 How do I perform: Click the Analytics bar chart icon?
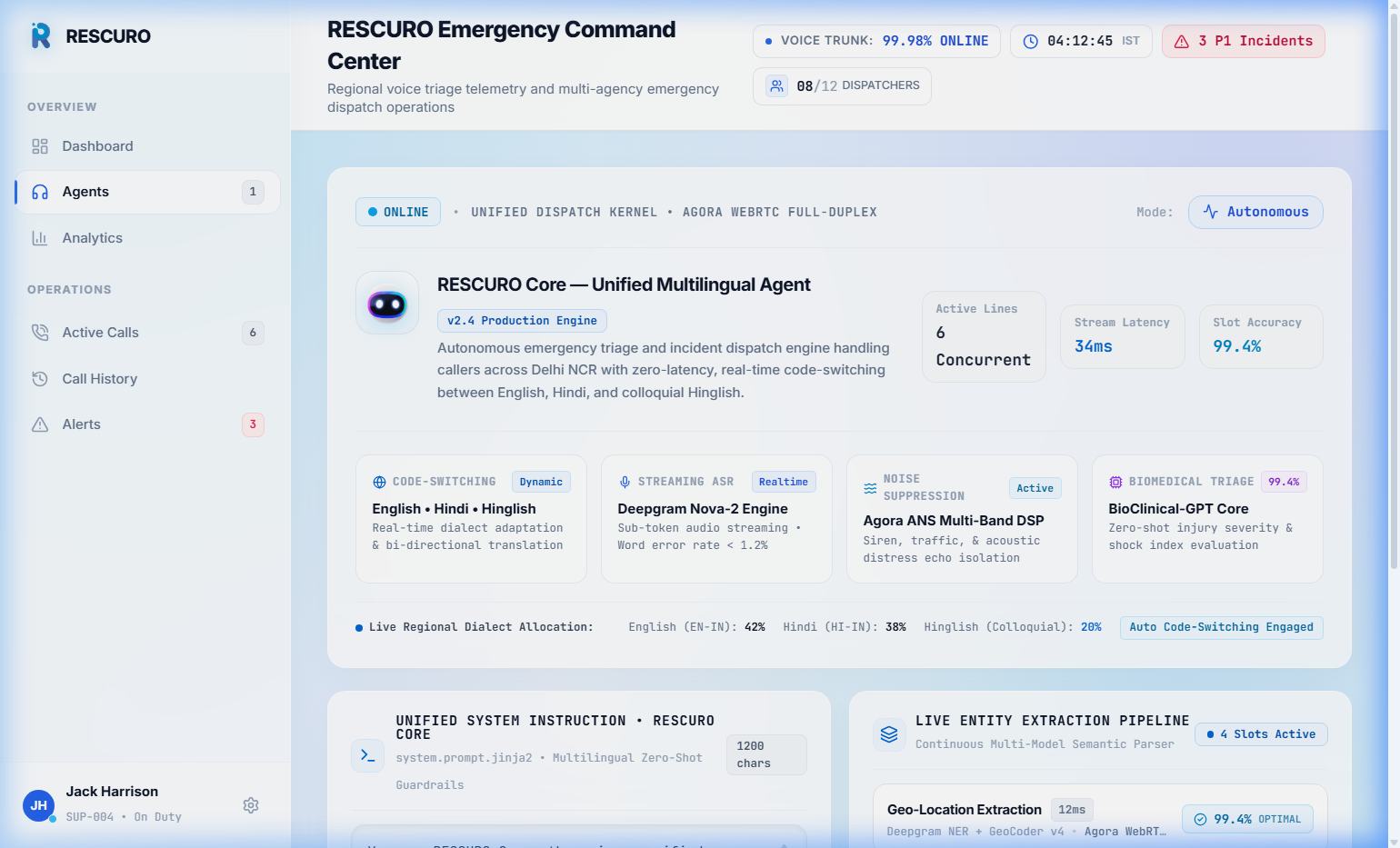[40, 238]
